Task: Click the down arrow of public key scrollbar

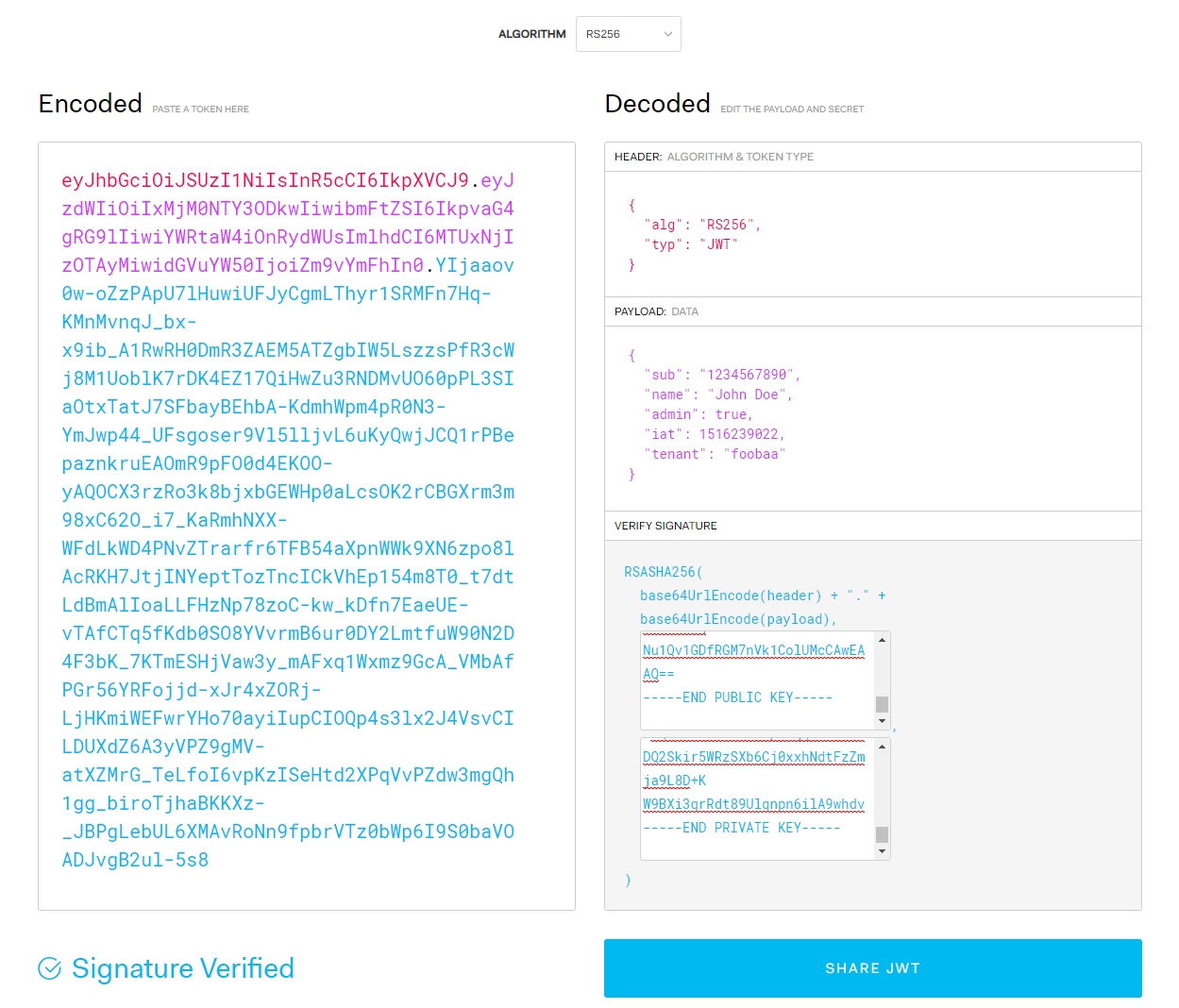Action: click(x=882, y=722)
